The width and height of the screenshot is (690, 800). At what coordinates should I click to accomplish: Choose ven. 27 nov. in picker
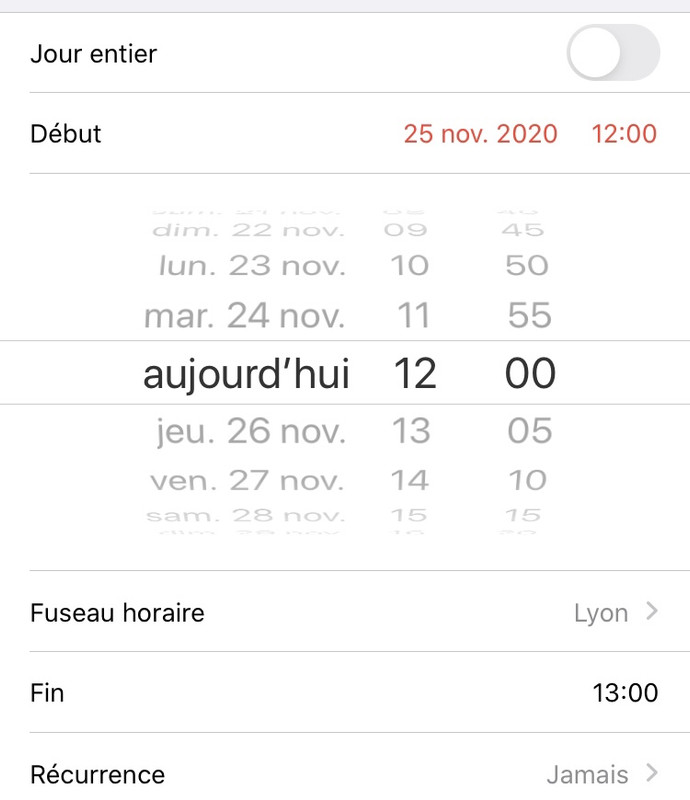(247, 481)
